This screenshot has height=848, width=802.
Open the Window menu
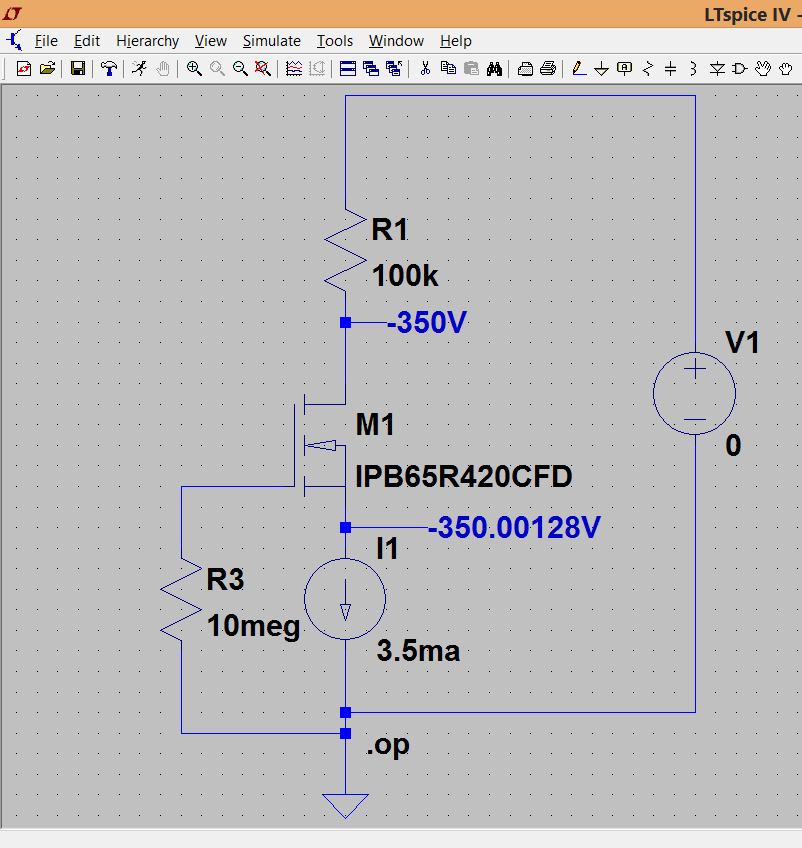(x=396, y=41)
